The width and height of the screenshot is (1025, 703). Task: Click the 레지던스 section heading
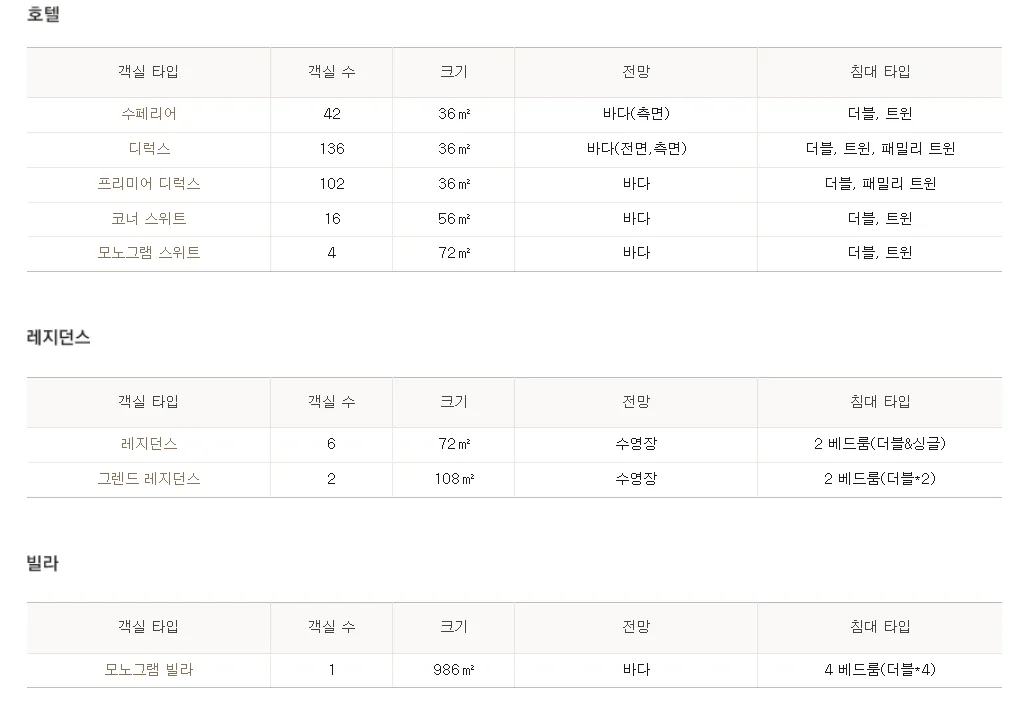coord(58,337)
